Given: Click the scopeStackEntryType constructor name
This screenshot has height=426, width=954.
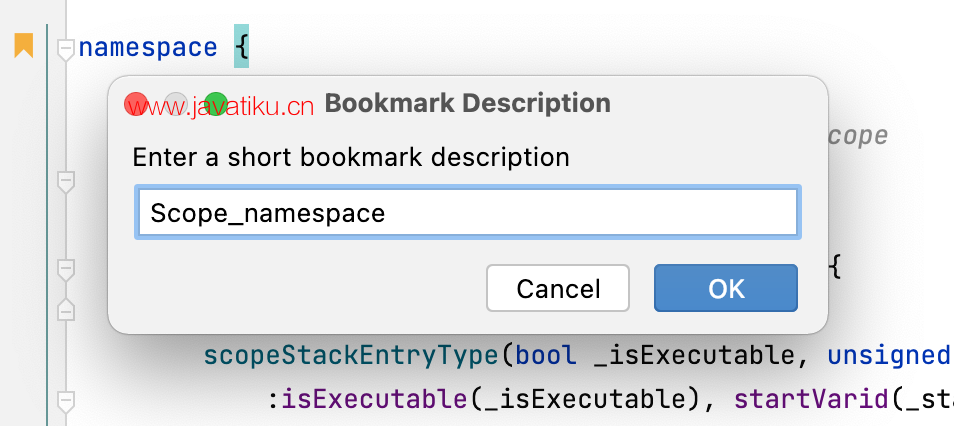Looking at the screenshot, I should tap(351, 356).
